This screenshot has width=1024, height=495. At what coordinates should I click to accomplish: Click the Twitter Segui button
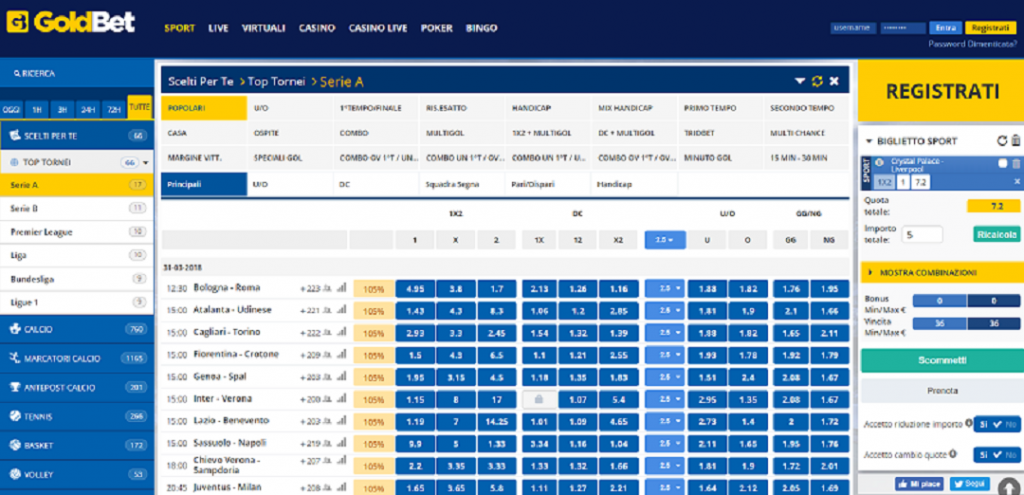point(970,484)
